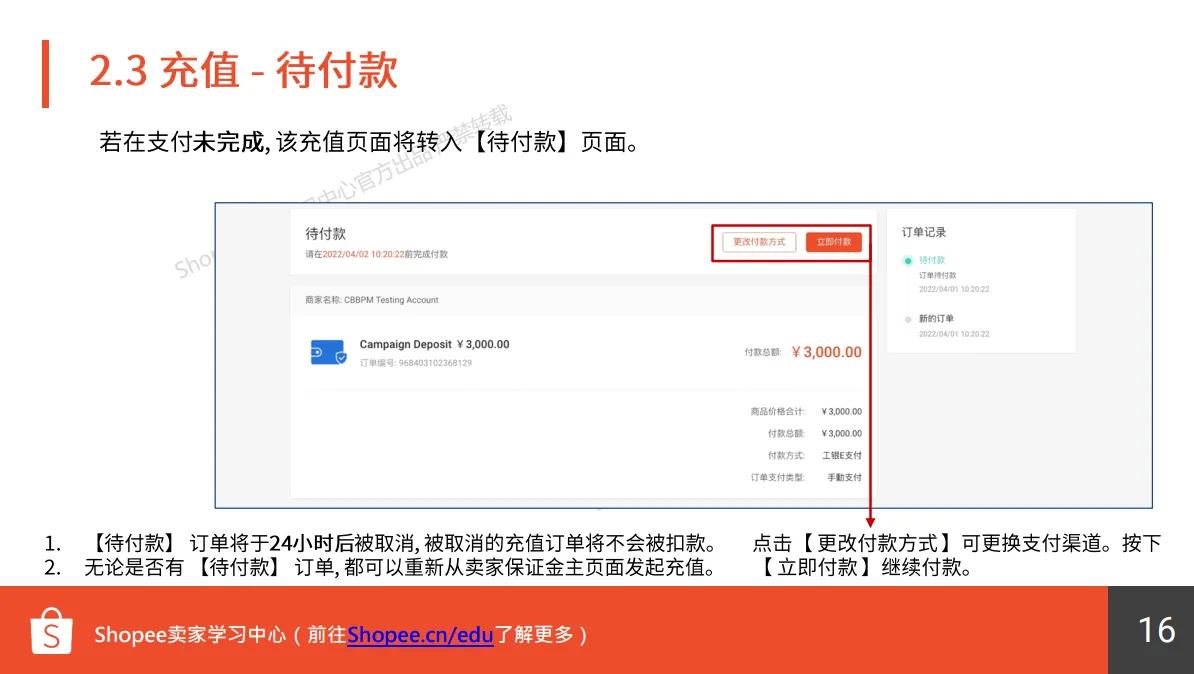The height and width of the screenshot is (674, 1194).
Task: Click the gray status dot beside 新的订单
Action: point(909,318)
